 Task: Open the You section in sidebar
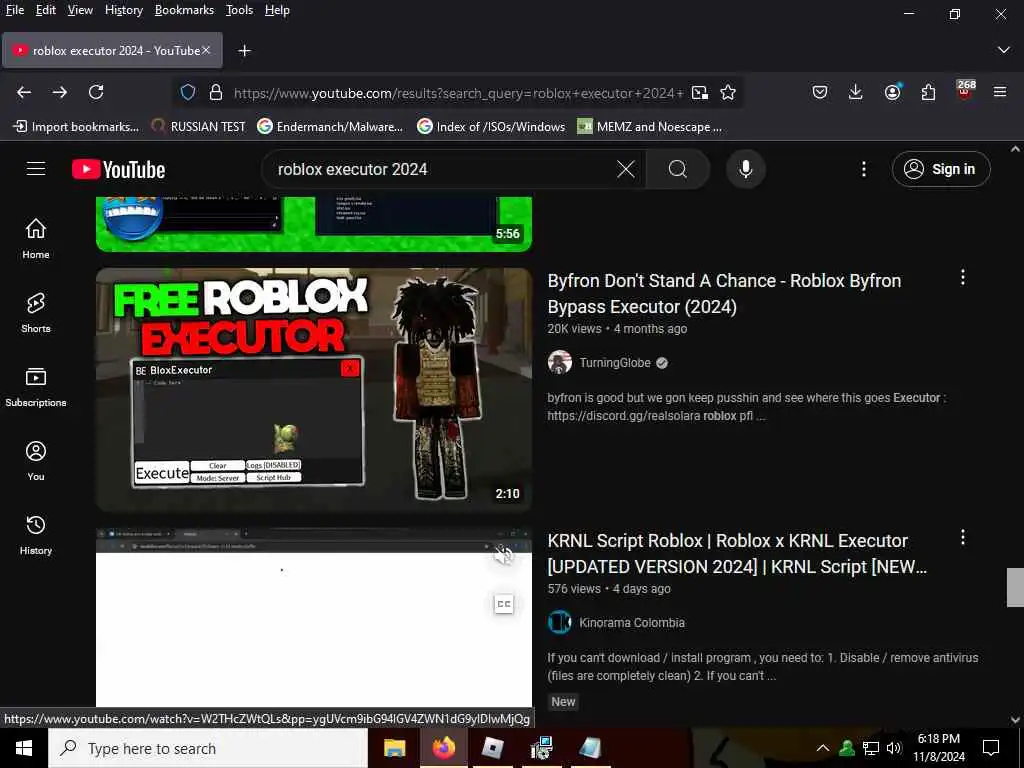[36, 461]
